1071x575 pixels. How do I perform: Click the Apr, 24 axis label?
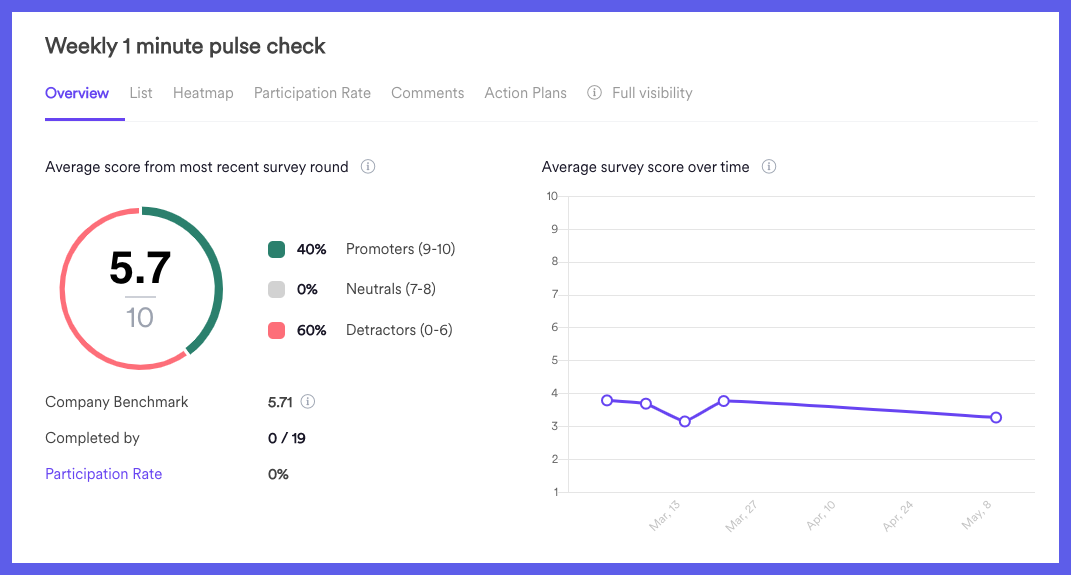pos(898,516)
